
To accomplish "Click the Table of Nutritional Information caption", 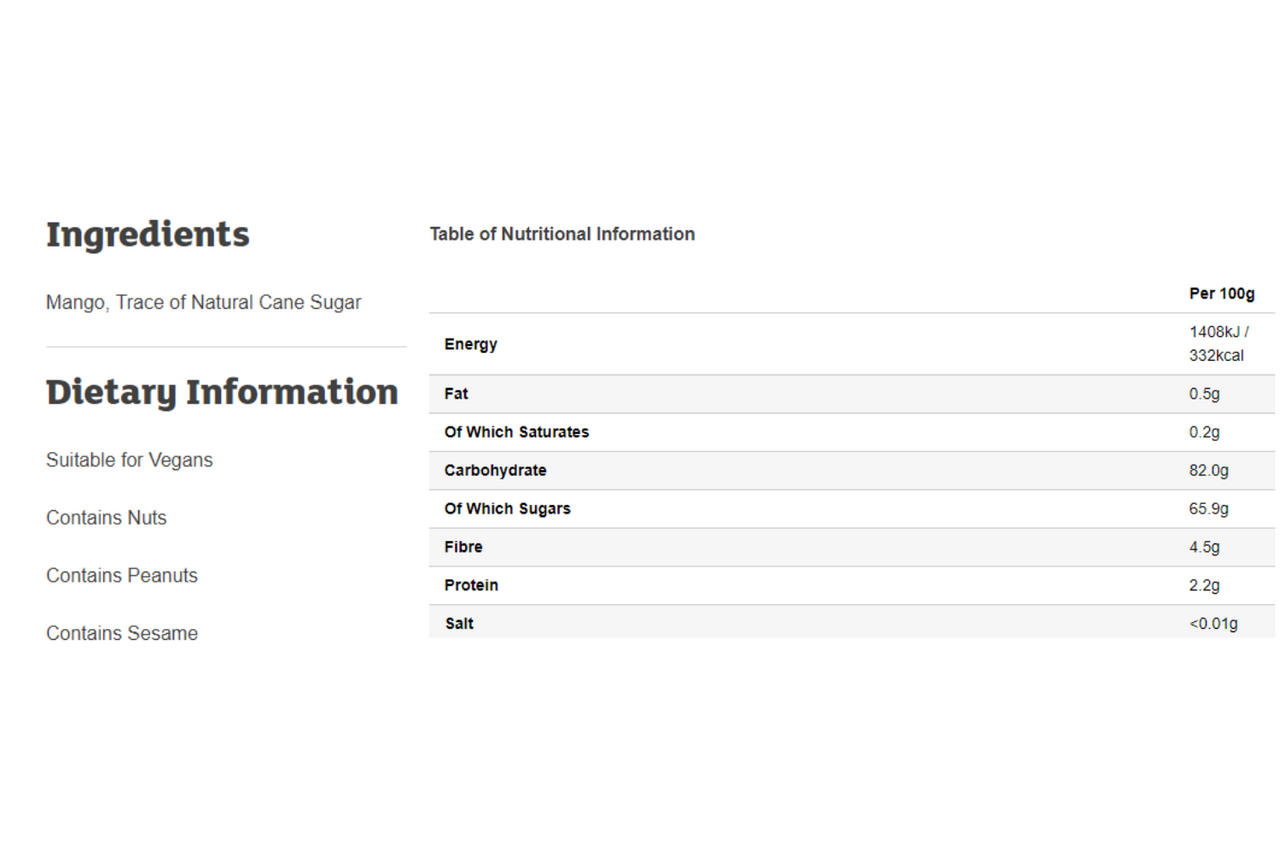I will pos(562,234).
